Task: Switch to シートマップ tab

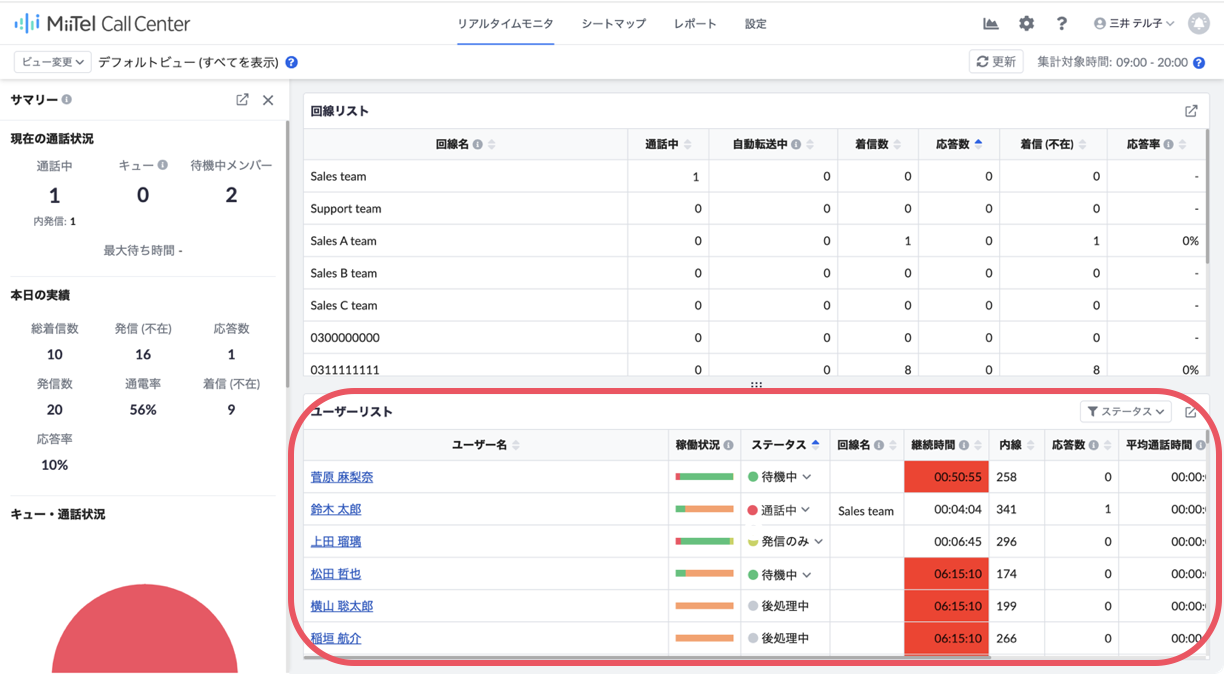Action: (614, 24)
